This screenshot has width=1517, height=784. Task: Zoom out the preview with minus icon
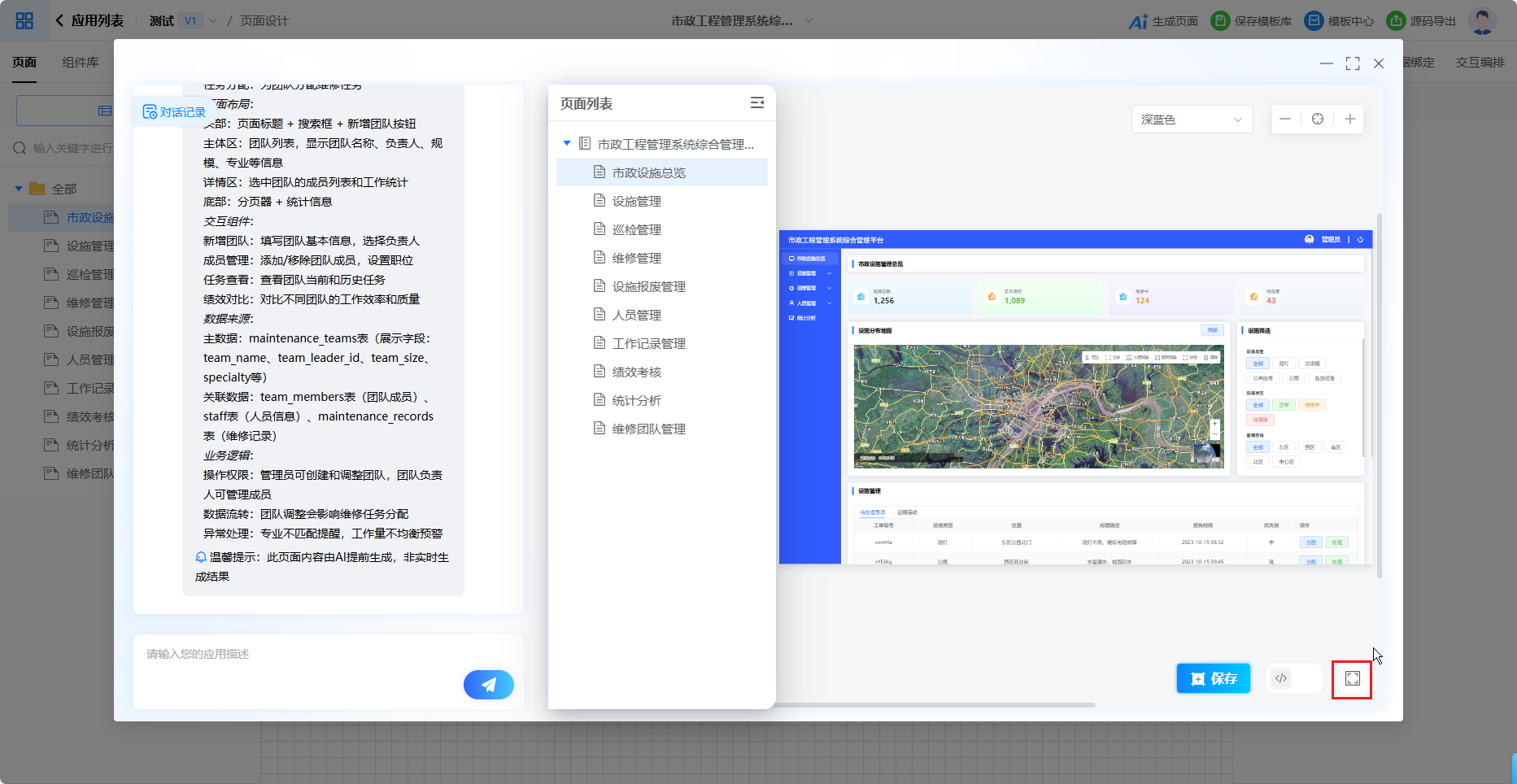pyautogui.click(x=1285, y=120)
